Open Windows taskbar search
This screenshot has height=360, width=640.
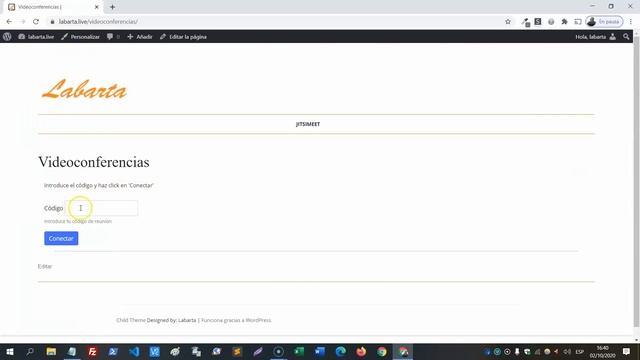pyautogui.click(x=30, y=351)
